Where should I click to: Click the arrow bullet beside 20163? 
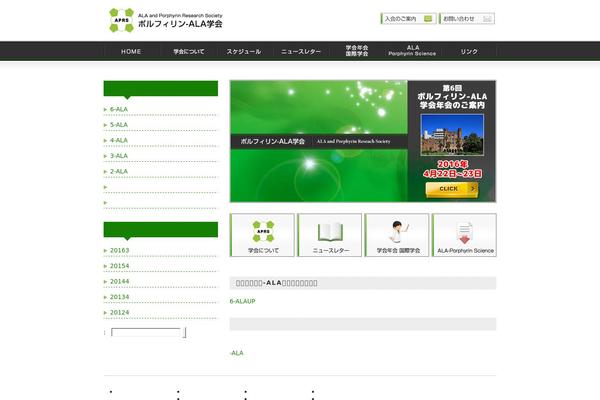(105, 250)
